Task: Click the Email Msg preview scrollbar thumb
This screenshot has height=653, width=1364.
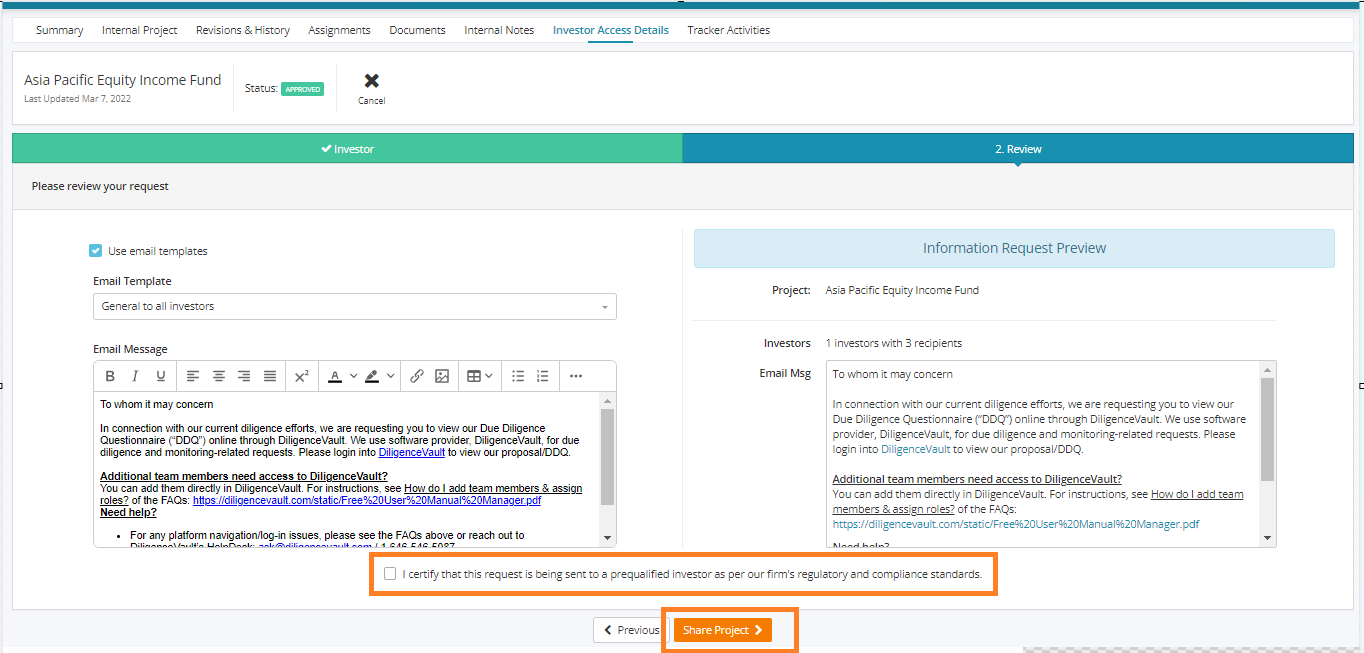Action: 1268,429
